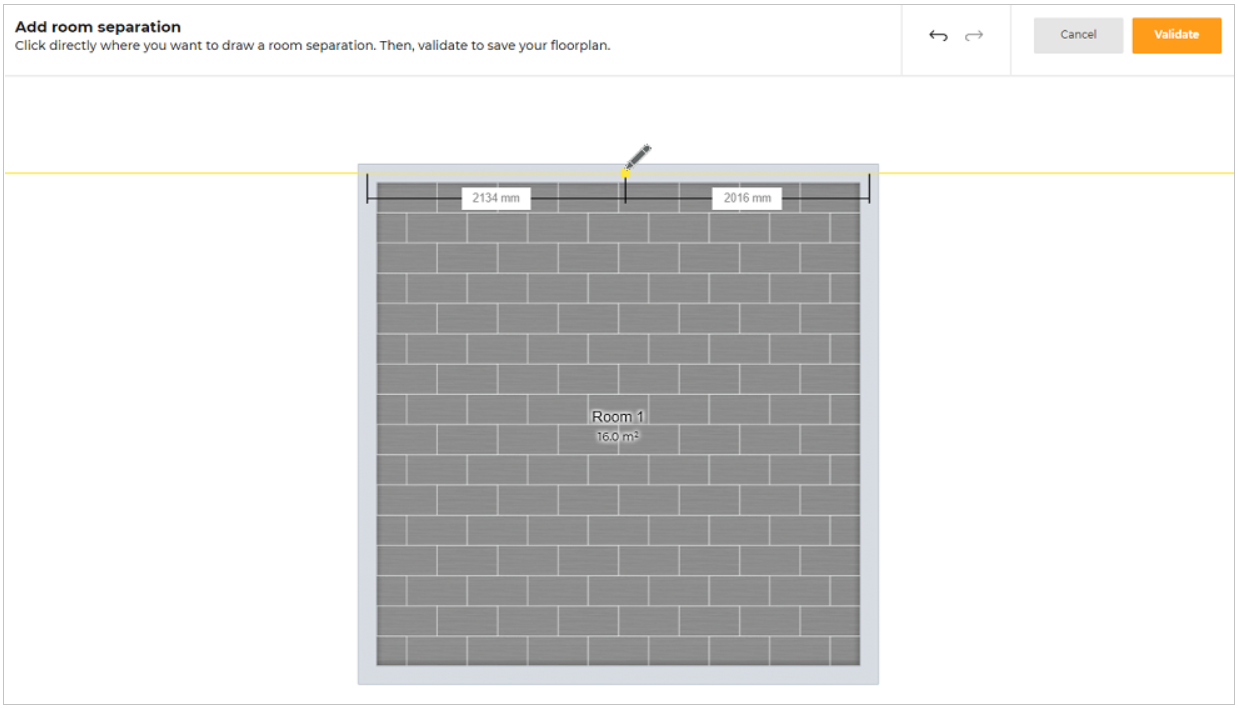Screen dimensions: 1238x708
Task: Select the yellow separation point on top wall
Action: click(x=625, y=173)
